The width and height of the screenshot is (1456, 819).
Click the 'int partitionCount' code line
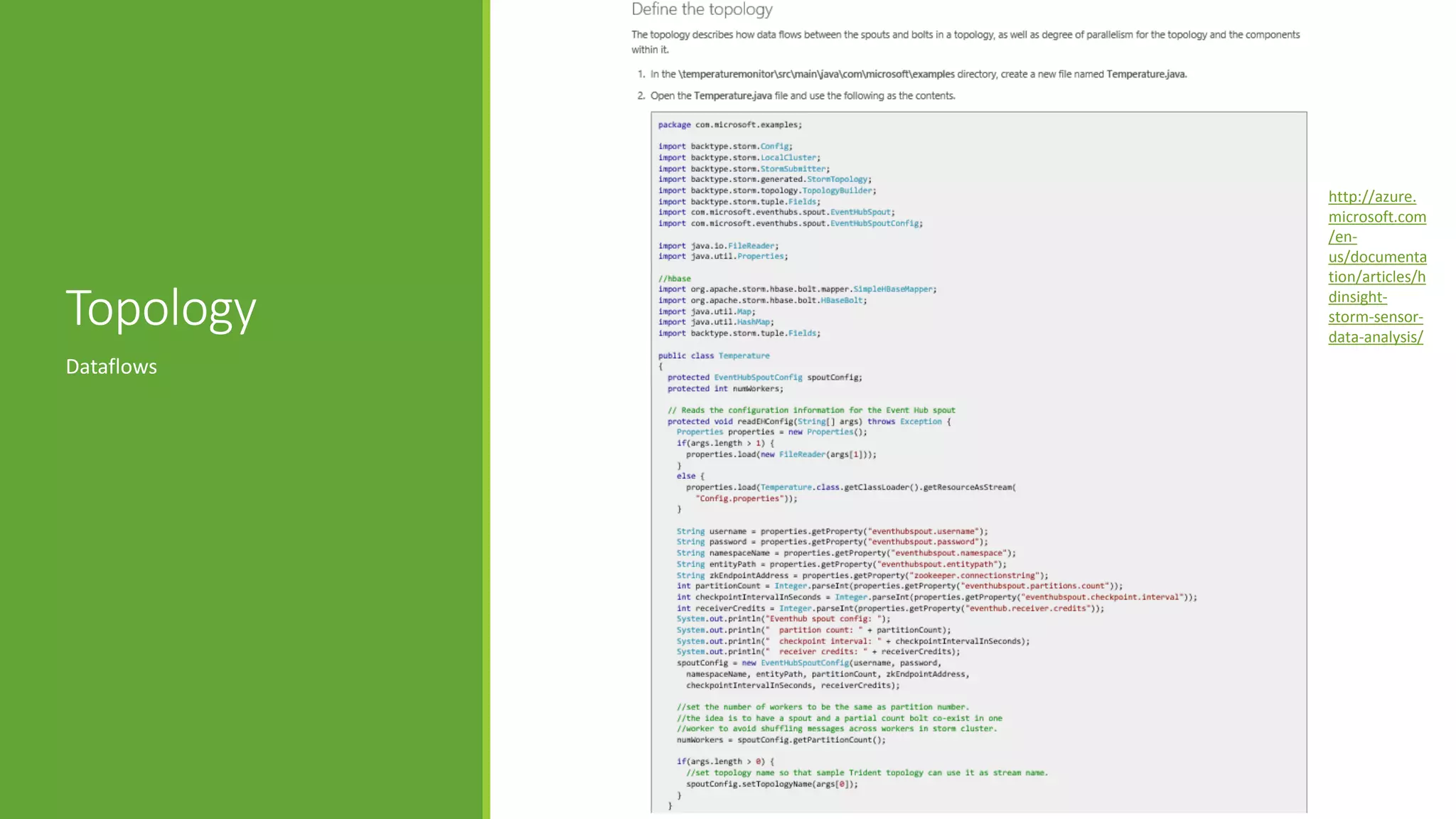(x=899, y=586)
